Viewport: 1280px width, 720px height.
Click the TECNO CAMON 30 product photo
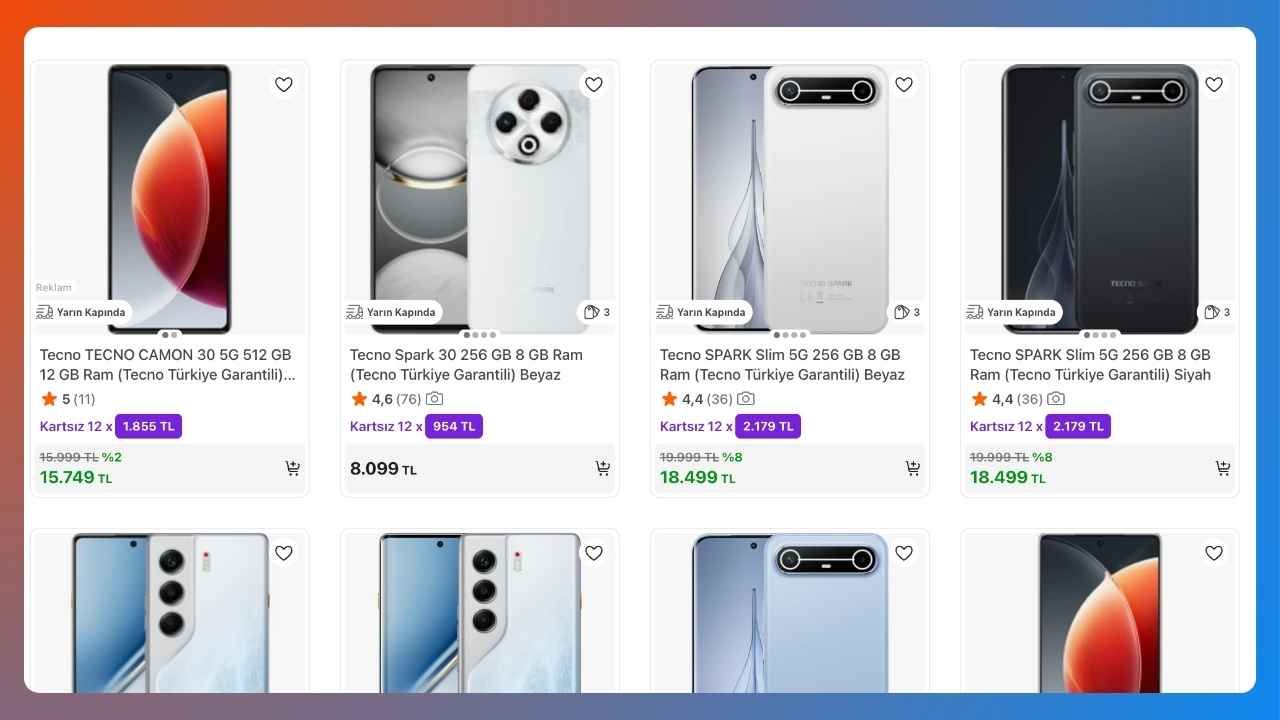[x=168, y=197]
